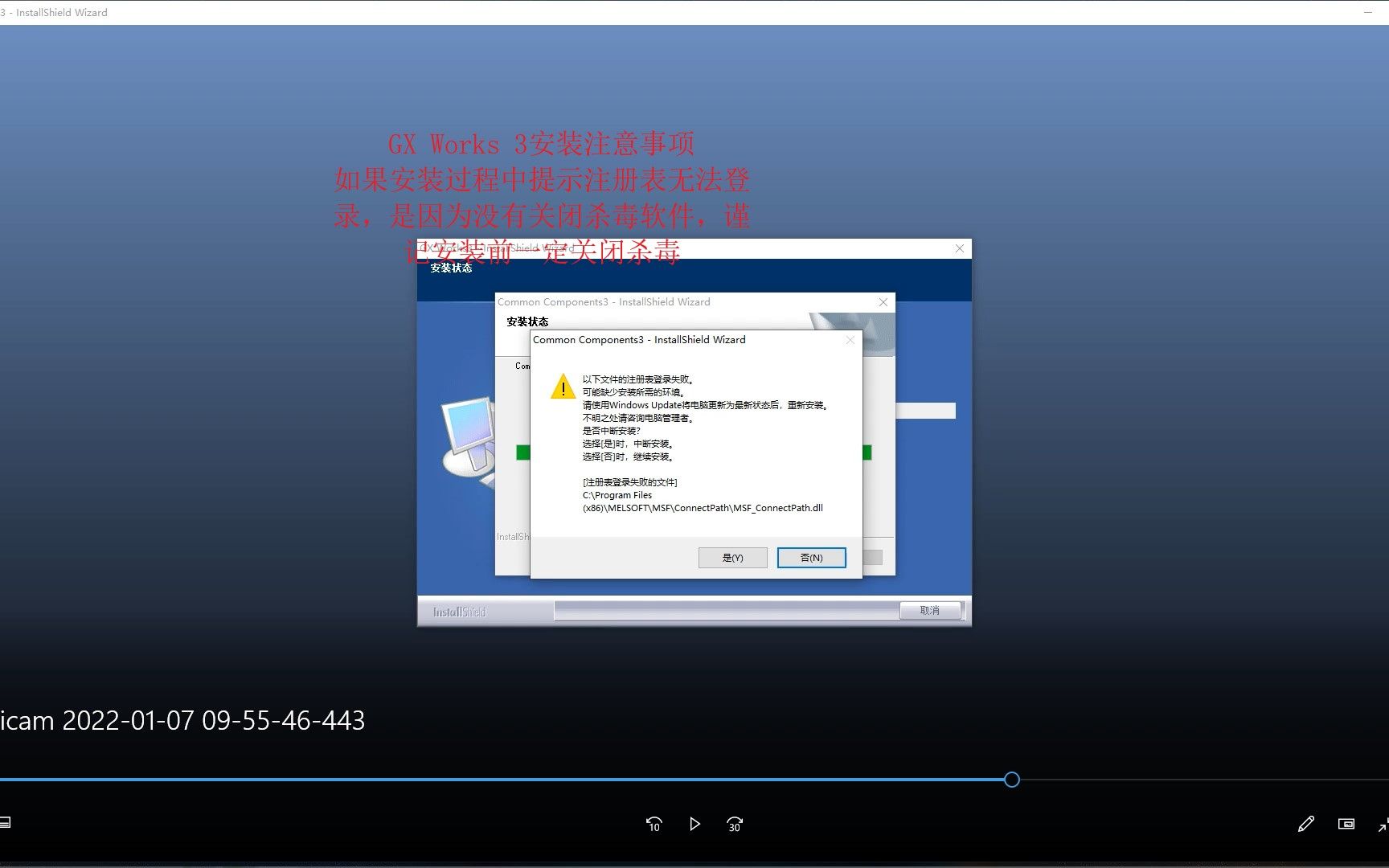Click the '是否中断安装?' message line
The width and height of the screenshot is (1389, 868).
pyautogui.click(x=611, y=431)
